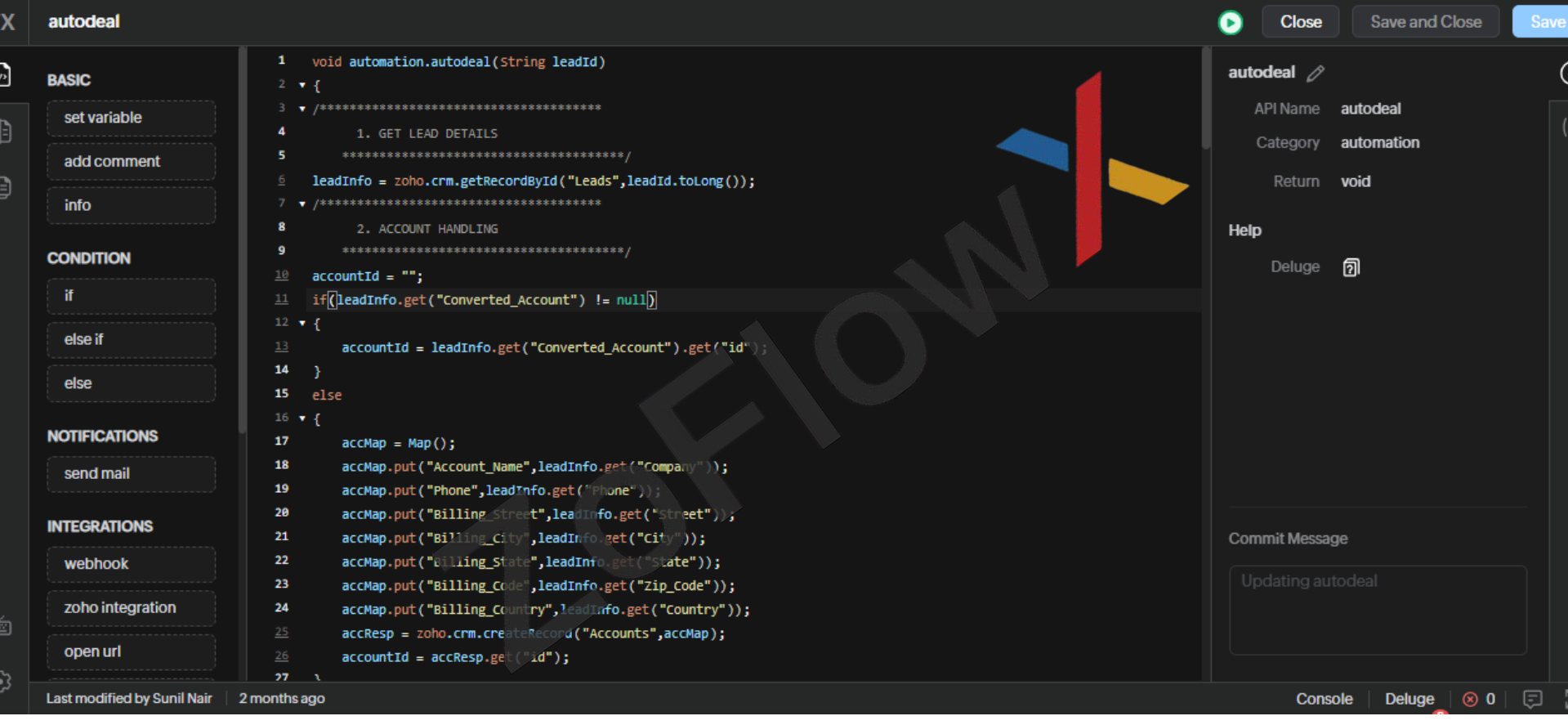Insert a zoho integration block
Screen dimensions: 1568x725
click(x=132, y=608)
